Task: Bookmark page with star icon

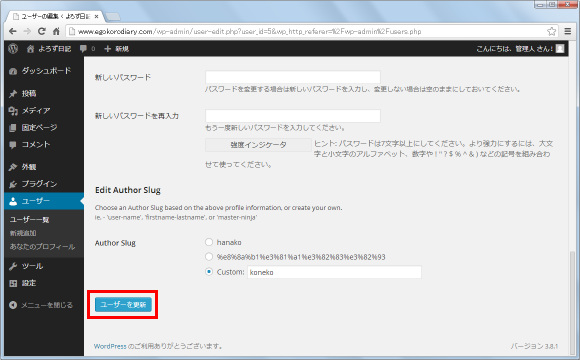Action: coord(552,31)
